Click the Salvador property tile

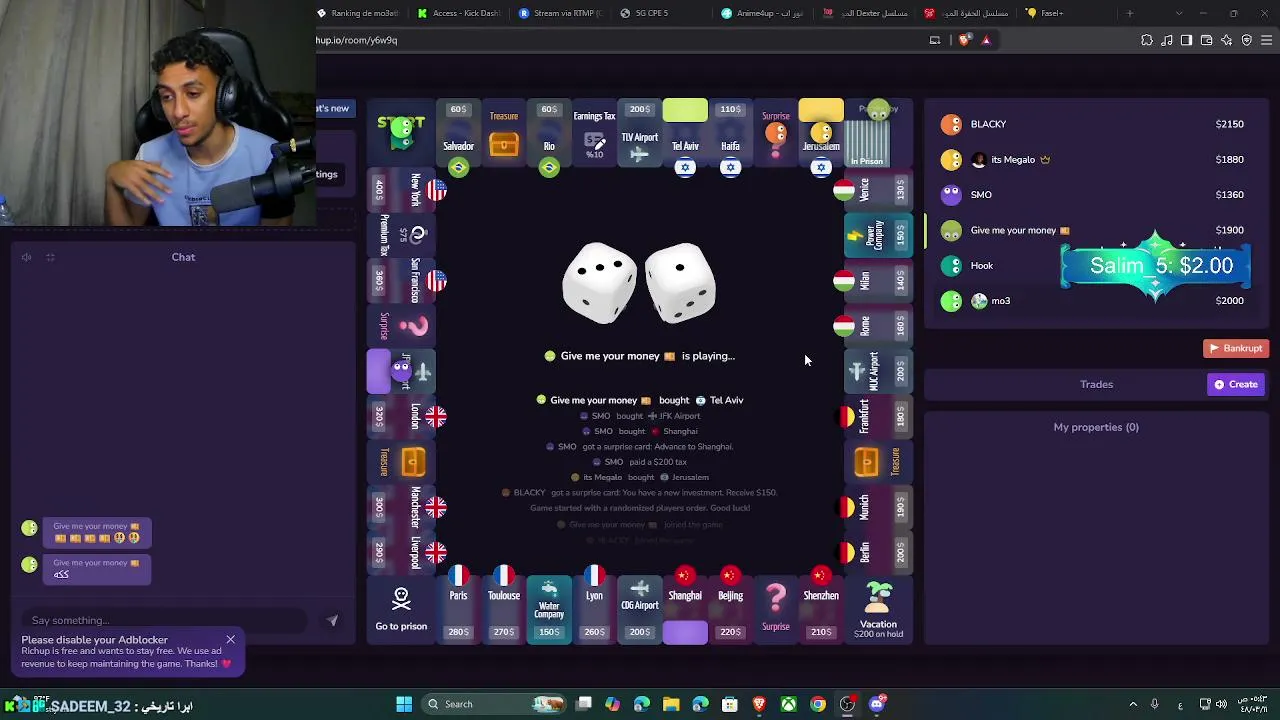pos(458,133)
